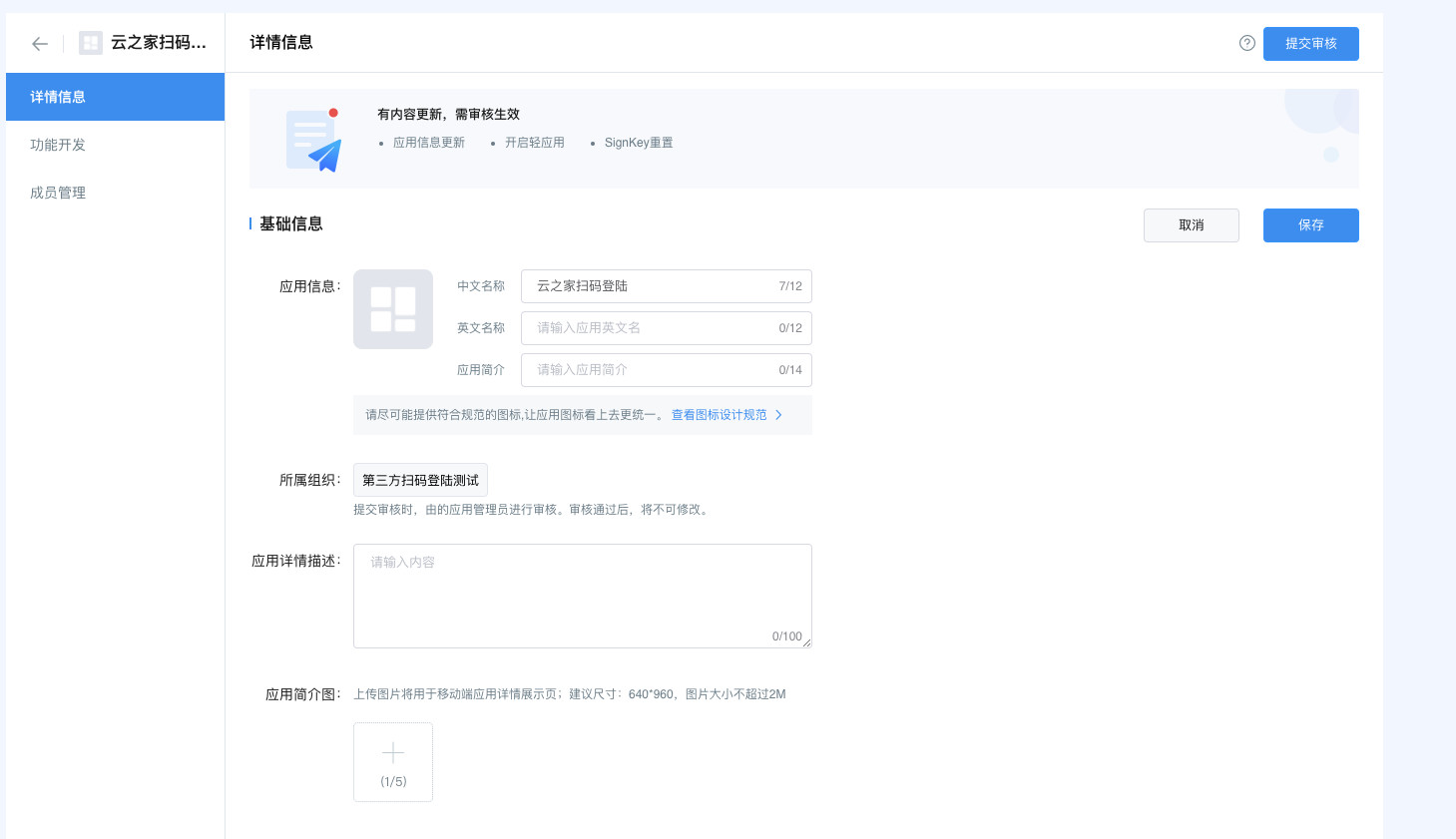The image size is (1456, 839).
Task: Click the 第三方扫码登陆测试 organization tag
Action: [420, 480]
